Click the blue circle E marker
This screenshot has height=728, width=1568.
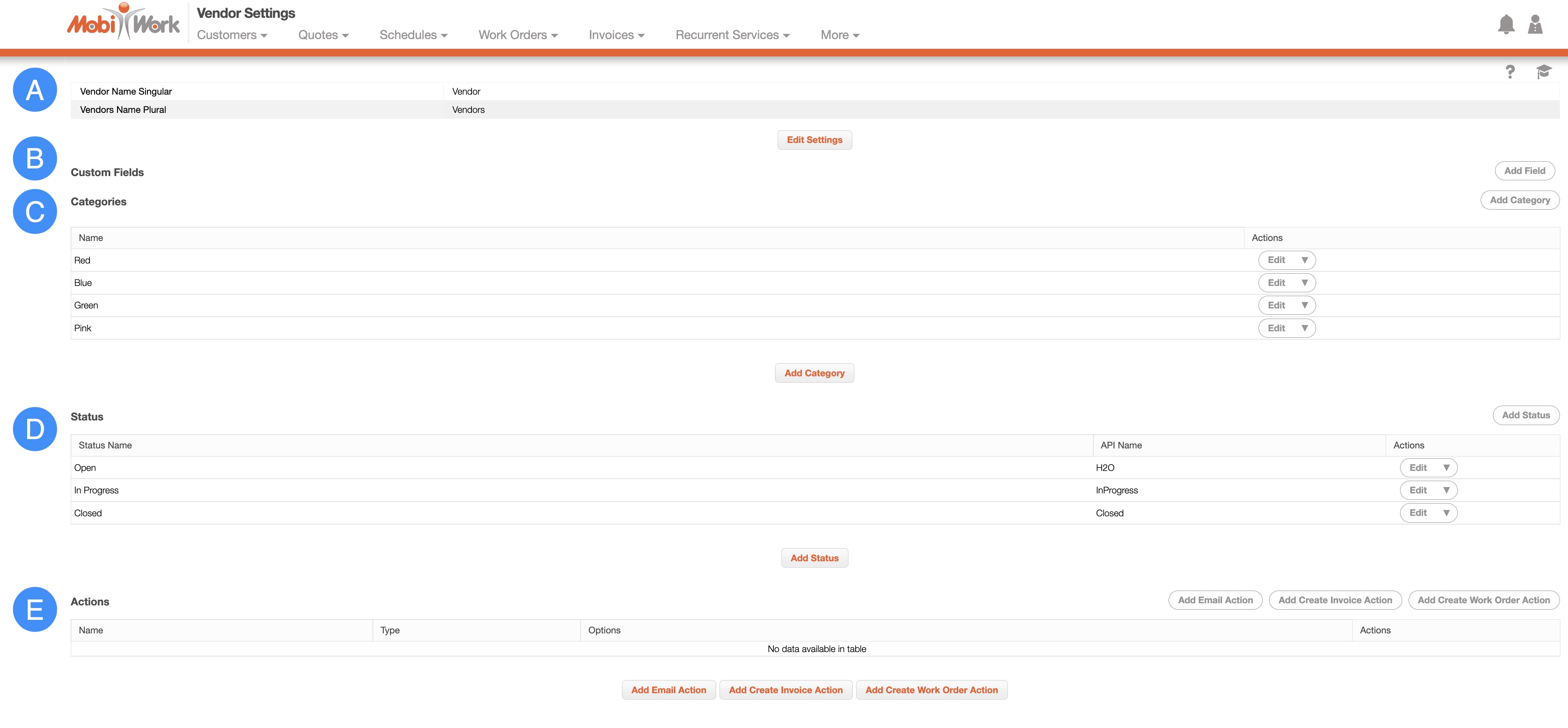tap(35, 609)
